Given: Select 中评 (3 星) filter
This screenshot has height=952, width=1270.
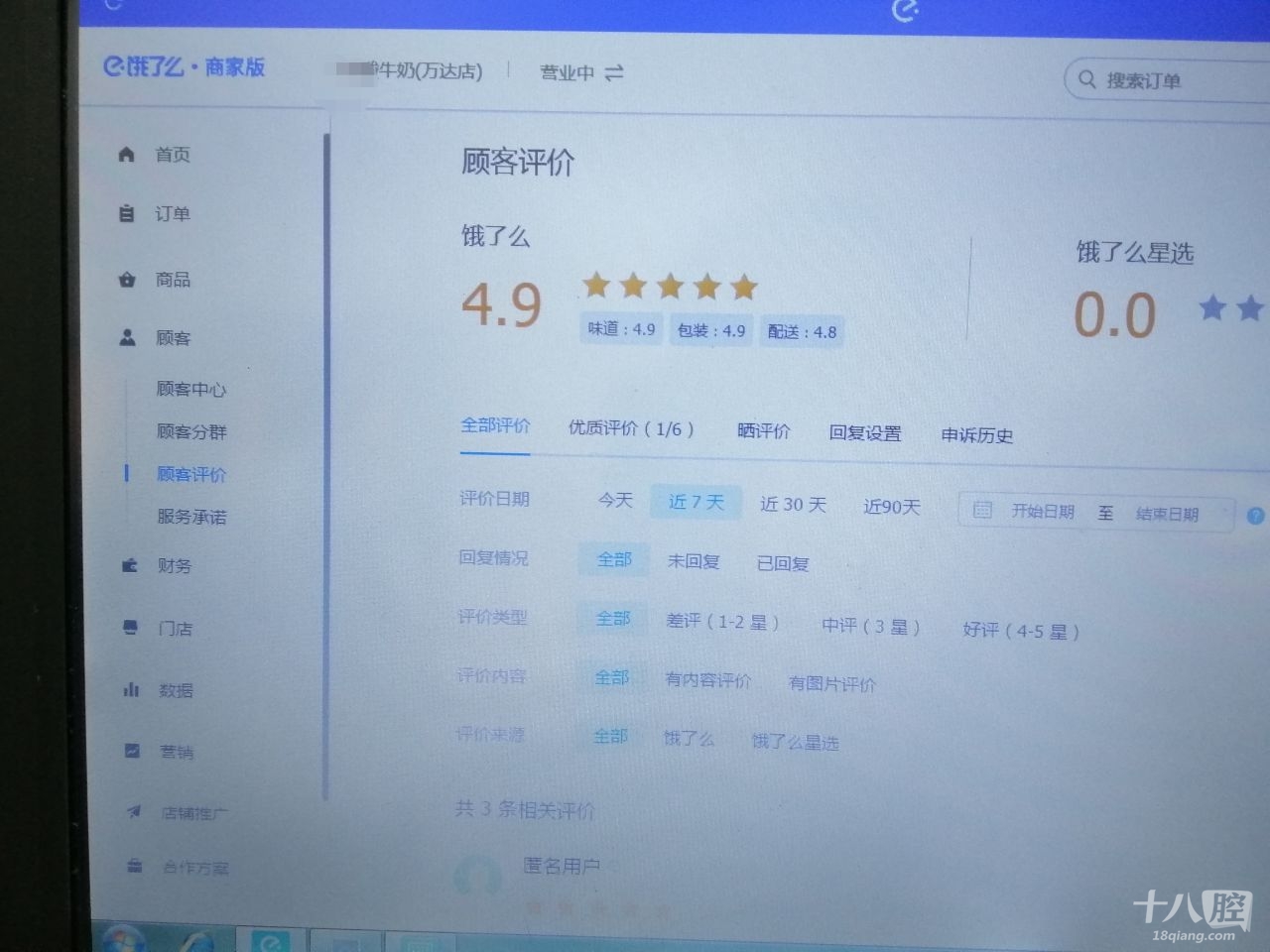Looking at the screenshot, I should click(x=871, y=626).
